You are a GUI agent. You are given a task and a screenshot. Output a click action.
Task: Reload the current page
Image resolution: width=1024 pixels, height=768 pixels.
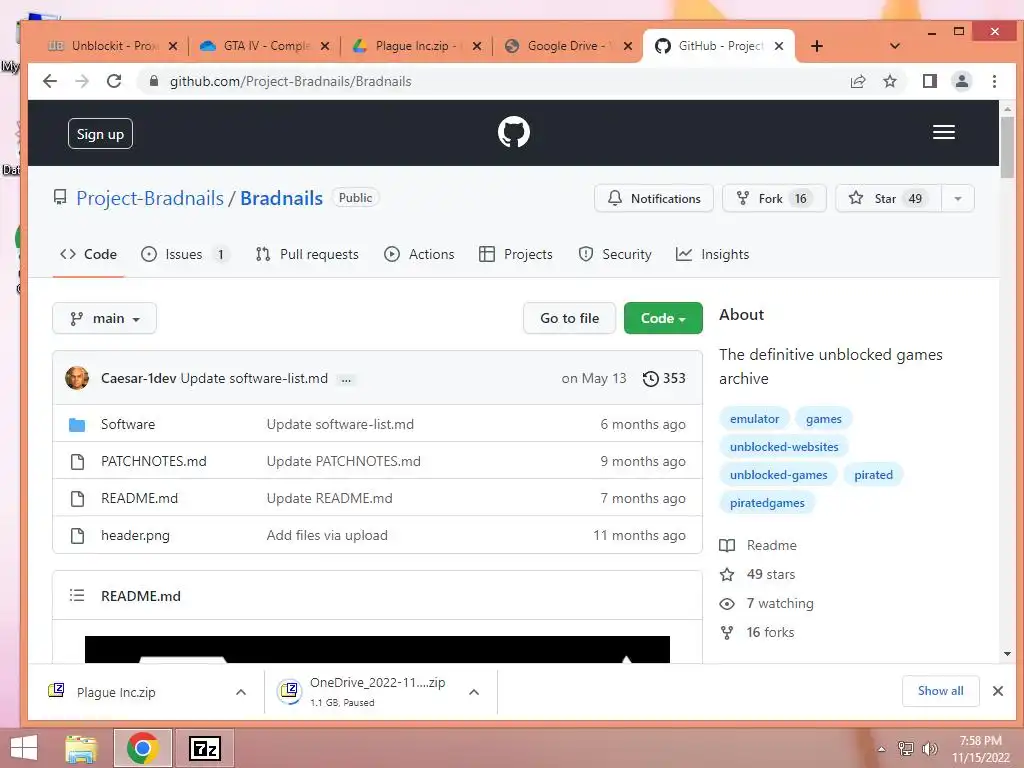click(114, 81)
